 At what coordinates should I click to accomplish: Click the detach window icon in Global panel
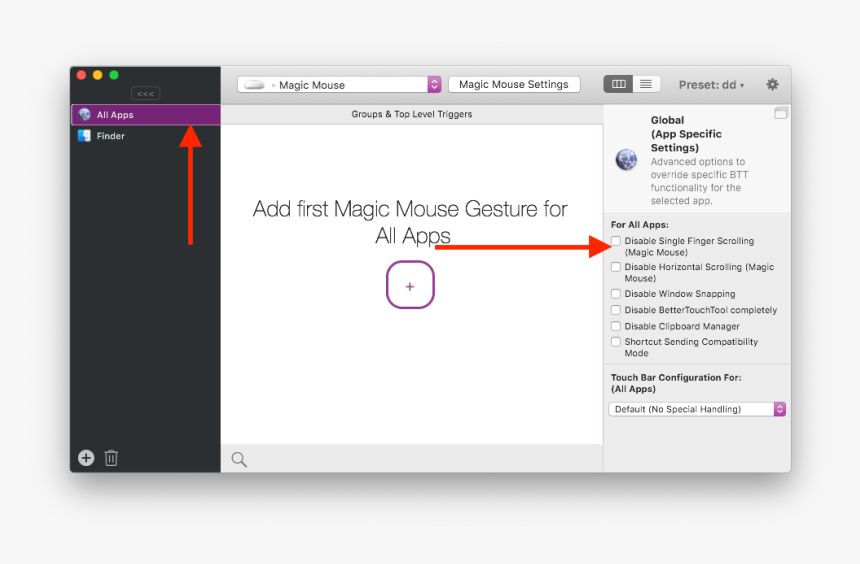pyautogui.click(x=780, y=114)
